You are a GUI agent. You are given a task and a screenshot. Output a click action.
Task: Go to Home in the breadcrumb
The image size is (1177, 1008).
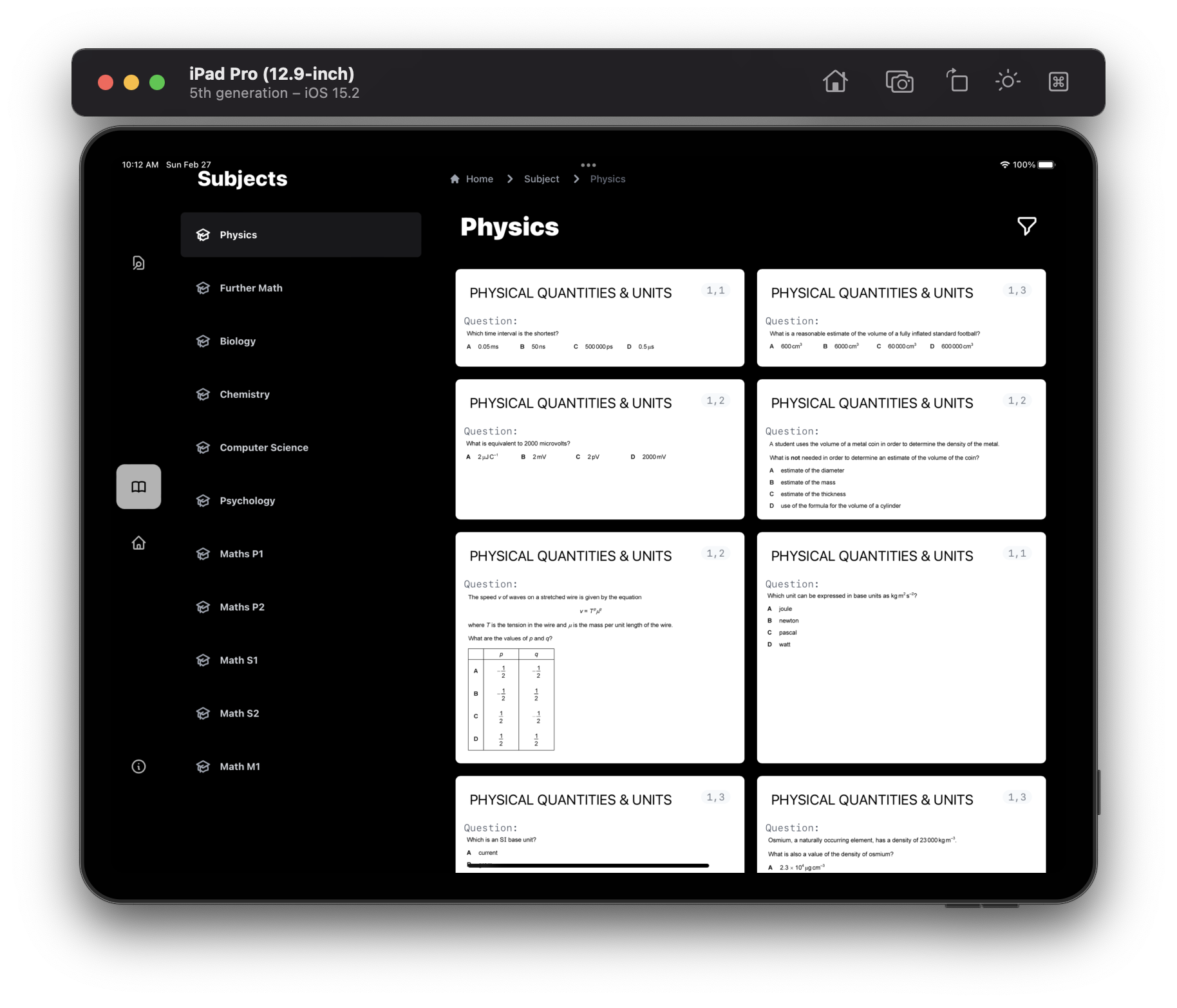click(x=479, y=179)
